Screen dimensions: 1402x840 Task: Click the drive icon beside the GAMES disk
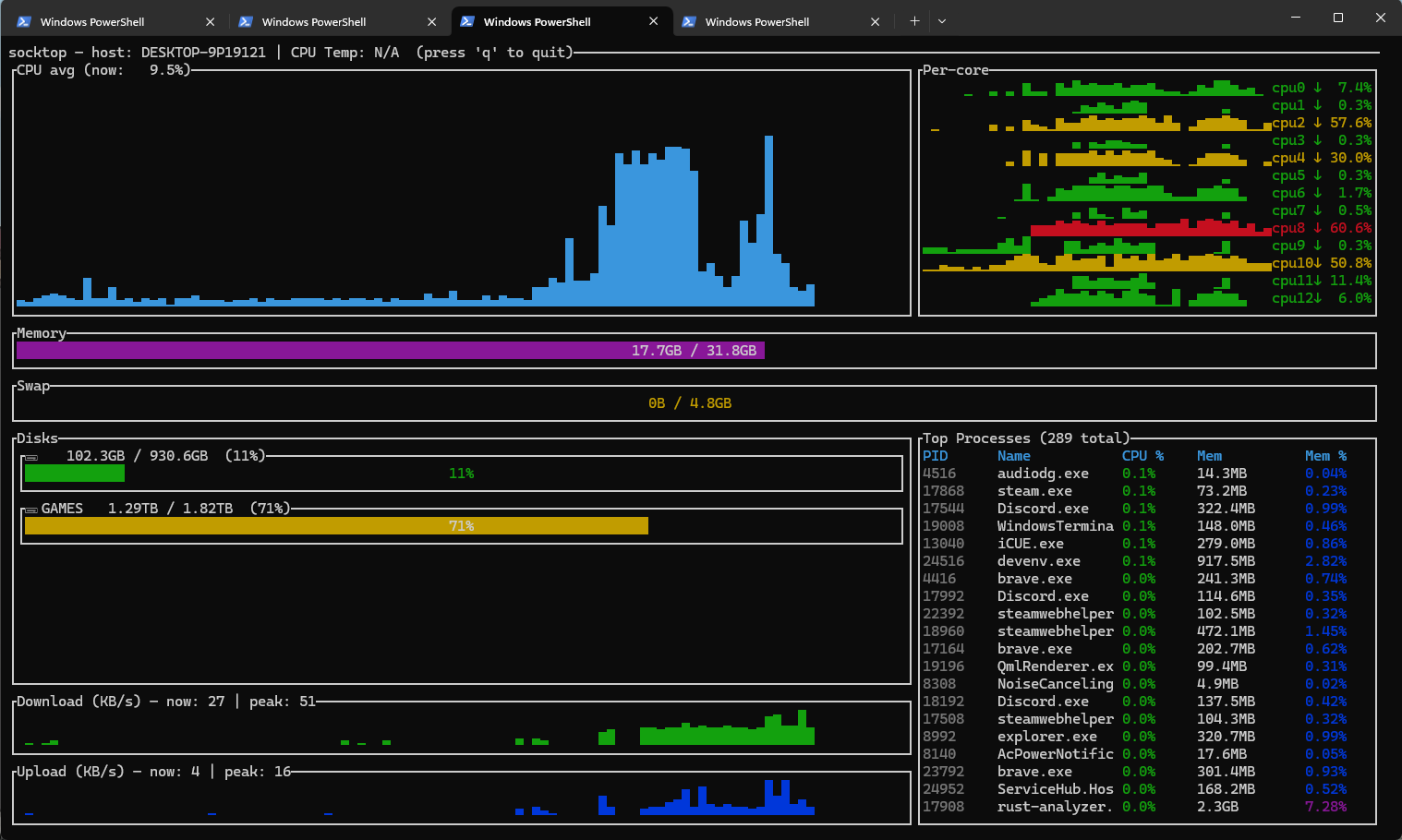coord(30,510)
